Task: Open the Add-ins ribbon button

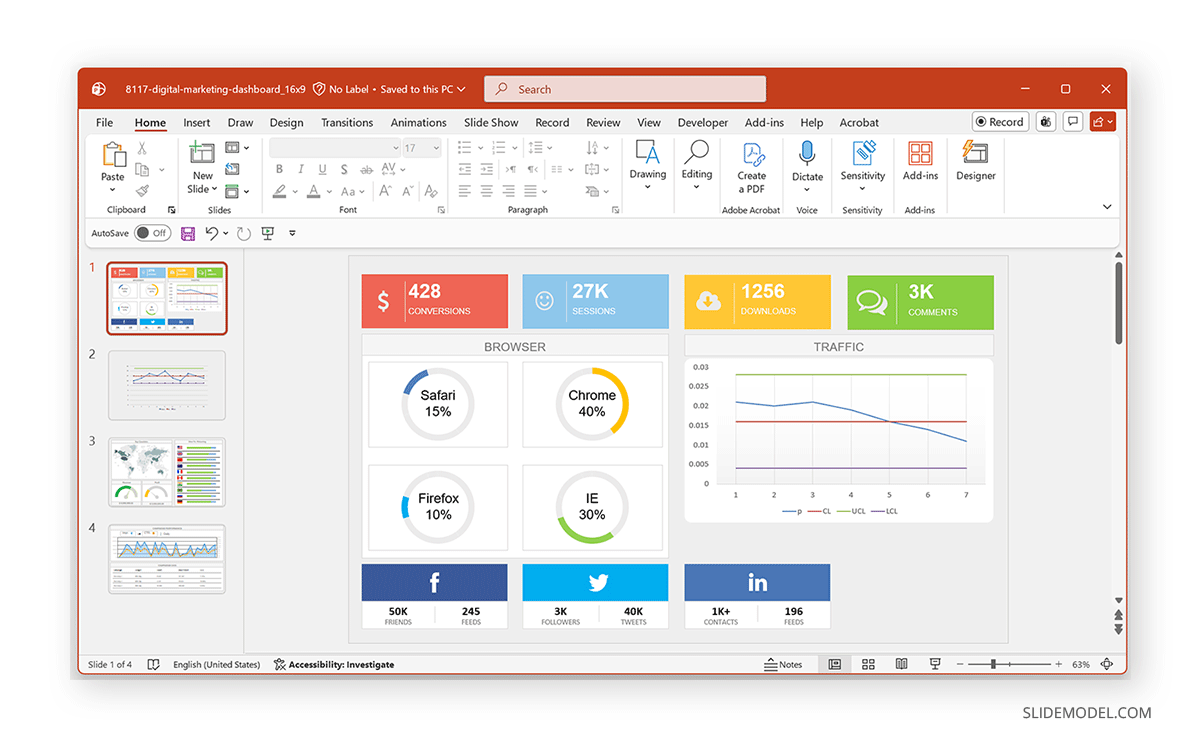Action: (920, 161)
